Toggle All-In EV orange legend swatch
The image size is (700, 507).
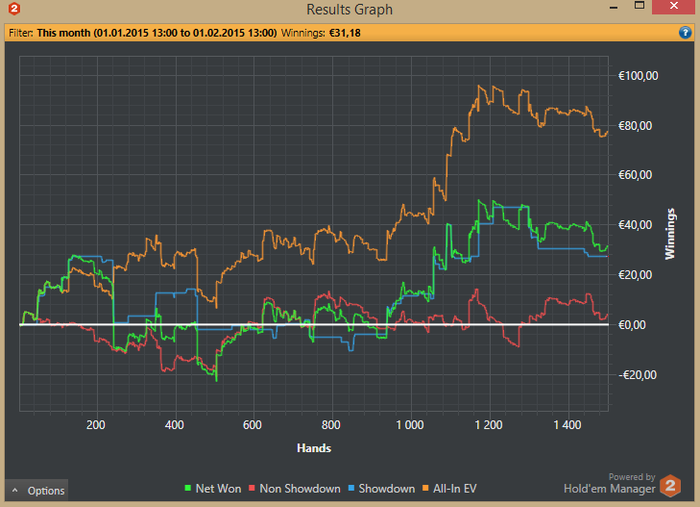point(425,488)
